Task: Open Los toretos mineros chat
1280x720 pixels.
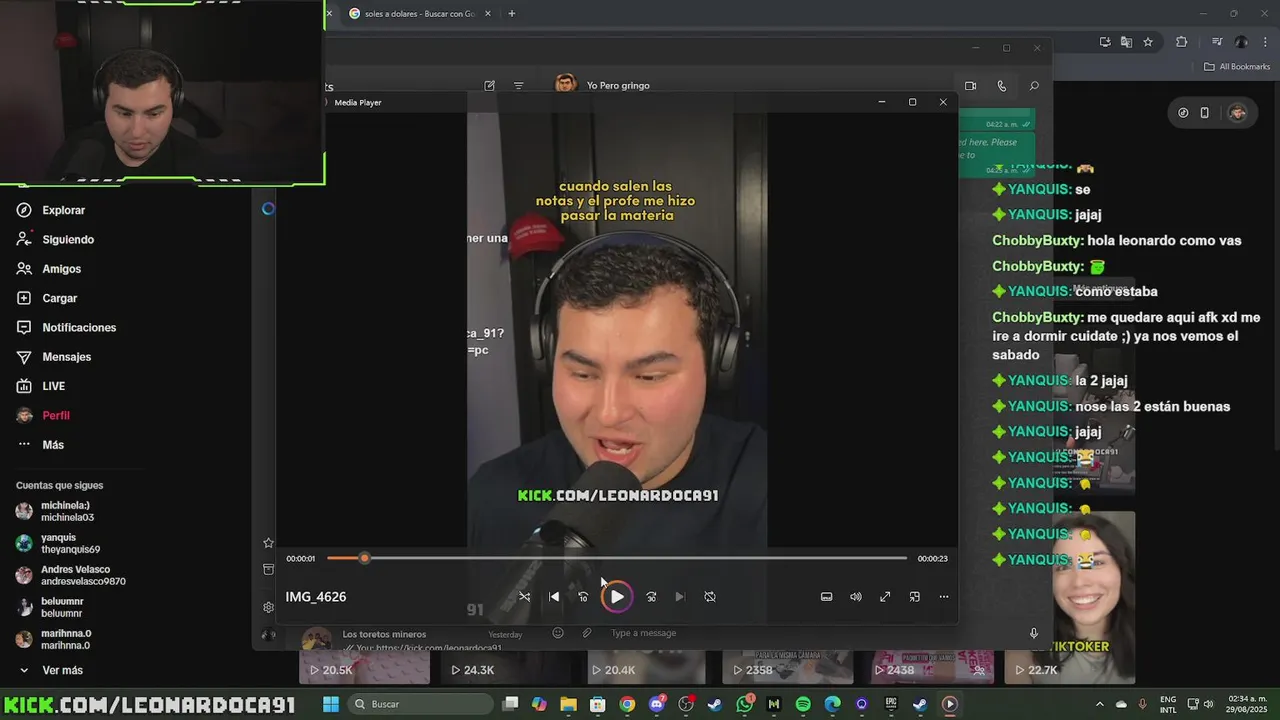Action: click(x=415, y=639)
